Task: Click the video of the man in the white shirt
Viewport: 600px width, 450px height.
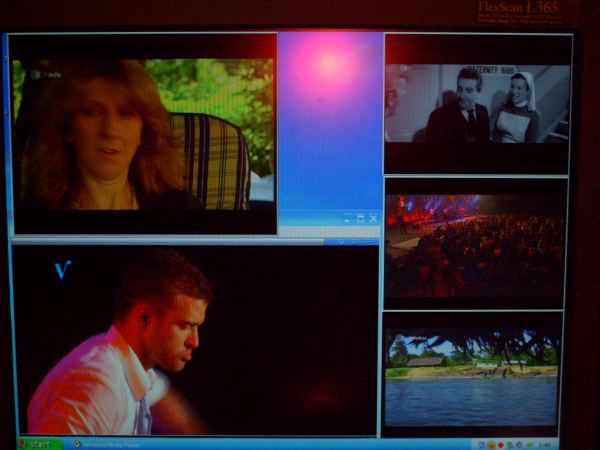Action: (x=195, y=341)
